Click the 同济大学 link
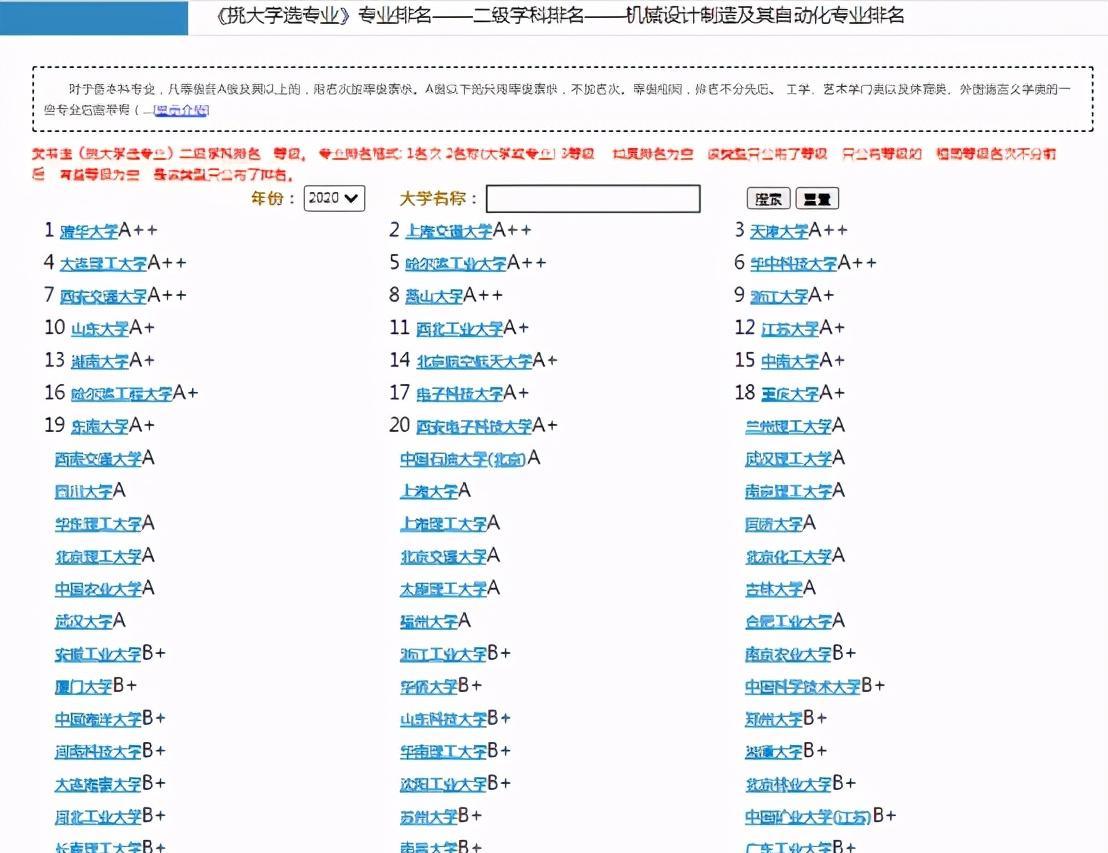The height and width of the screenshot is (853, 1108). pos(774,524)
